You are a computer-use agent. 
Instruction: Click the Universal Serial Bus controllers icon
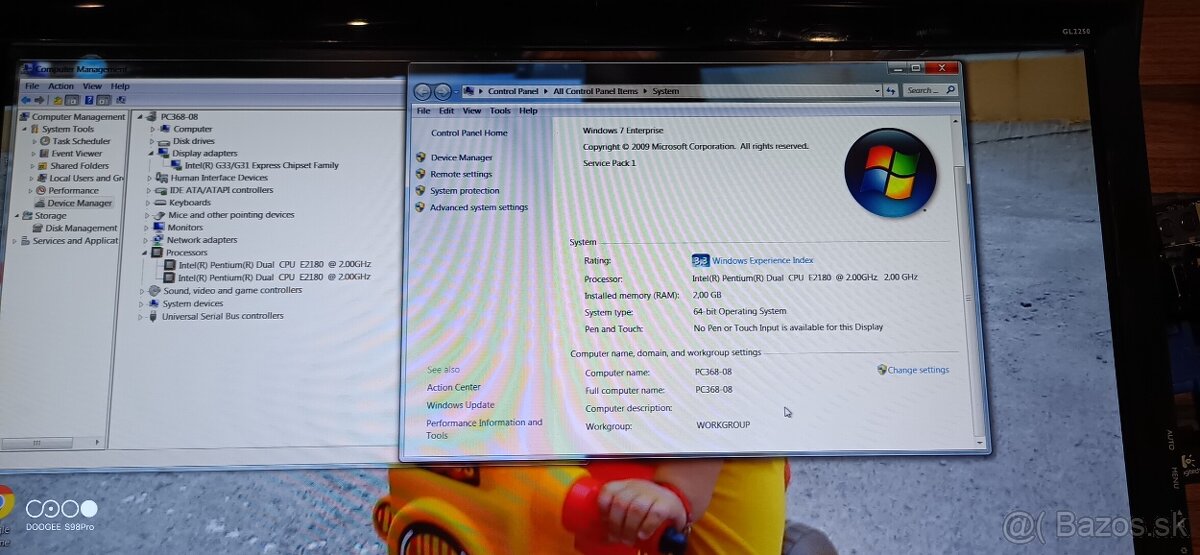[x=153, y=316]
